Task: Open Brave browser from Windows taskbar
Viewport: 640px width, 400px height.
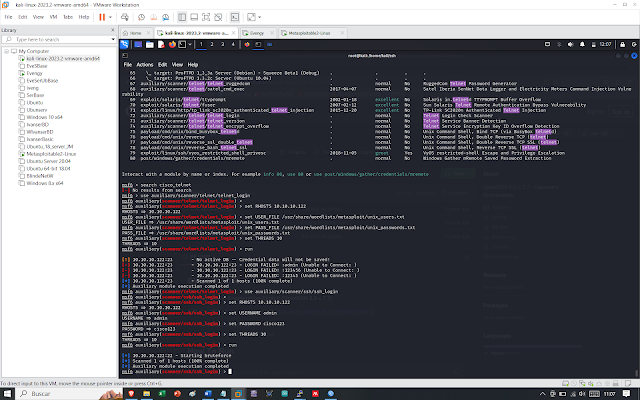Action: [131, 394]
